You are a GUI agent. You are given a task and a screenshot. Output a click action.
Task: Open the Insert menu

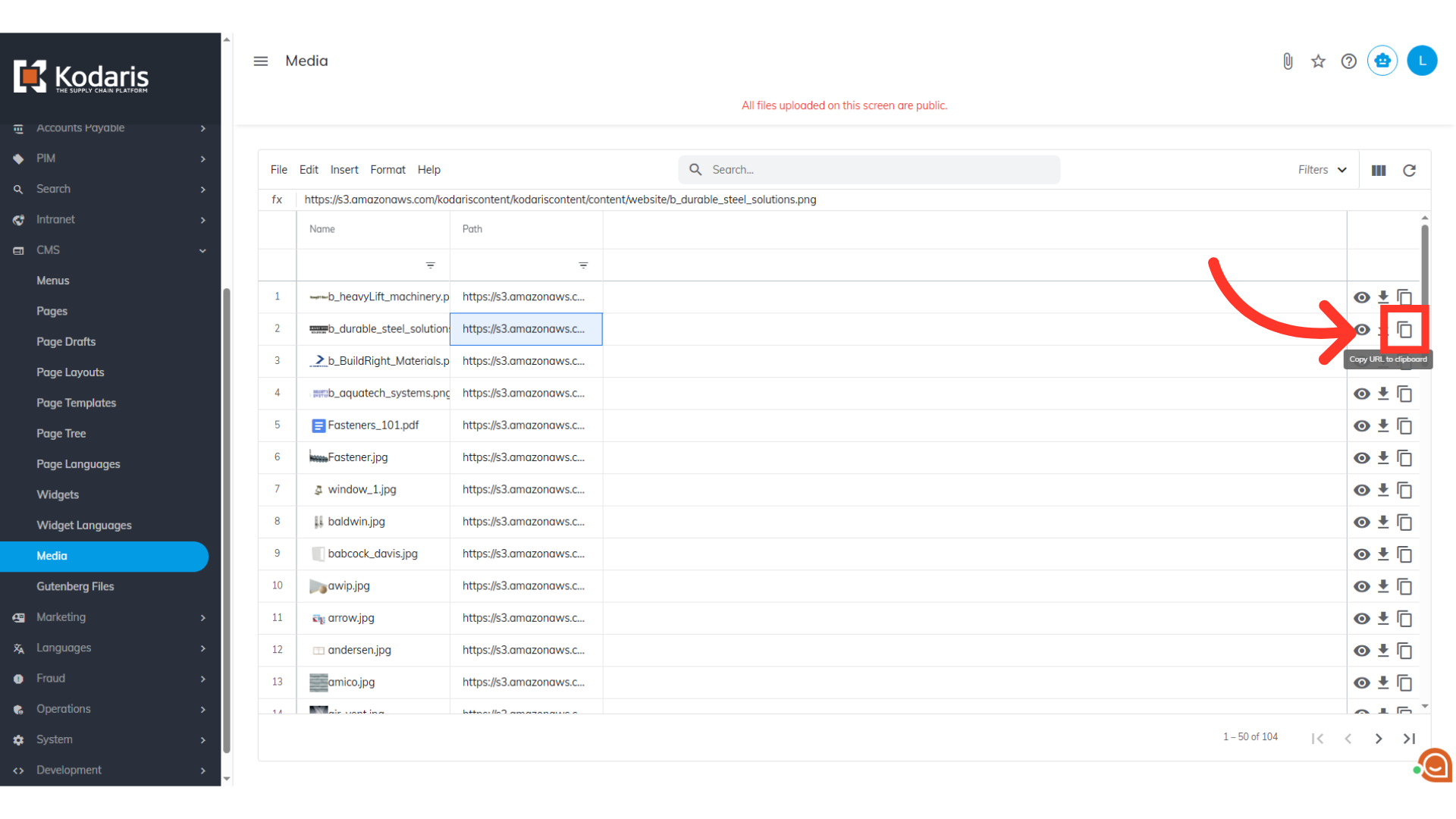click(344, 170)
